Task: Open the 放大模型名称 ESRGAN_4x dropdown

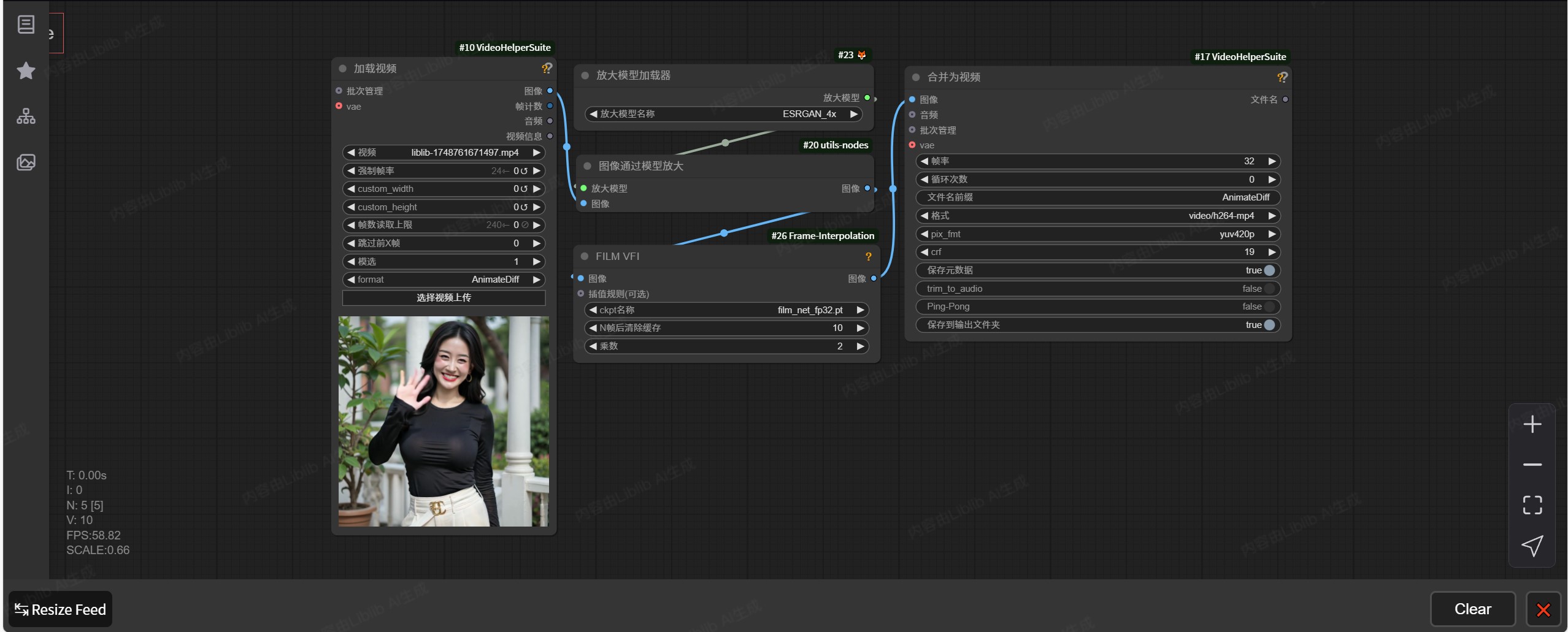Action: tap(723, 114)
